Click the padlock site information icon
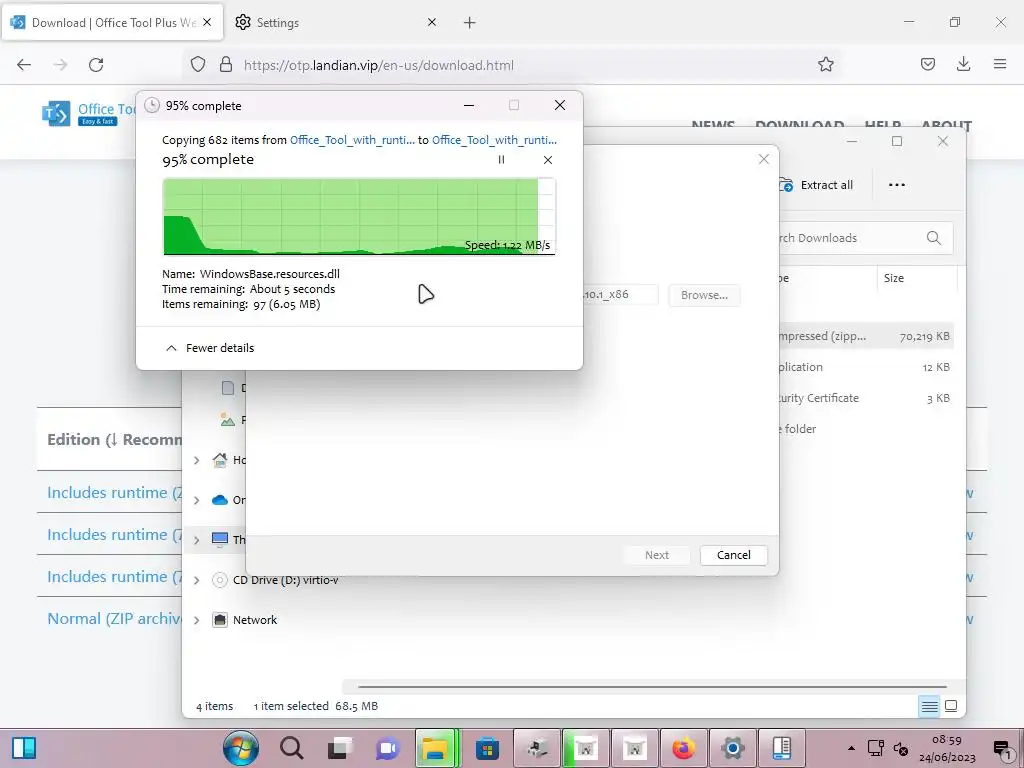This screenshot has width=1024, height=768. (225, 65)
